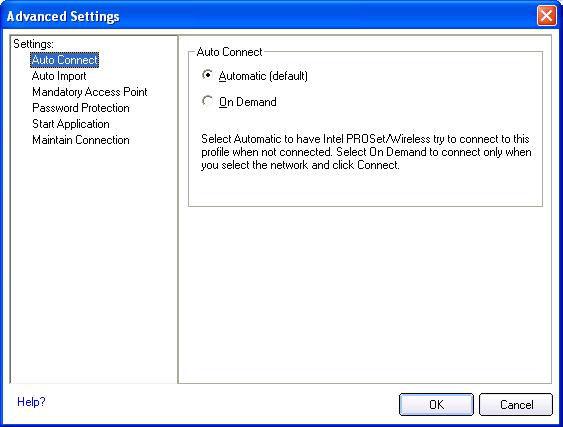Click the Auto Connect description paragraph
The height and width of the screenshot is (427, 563).
[x=366, y=152]
